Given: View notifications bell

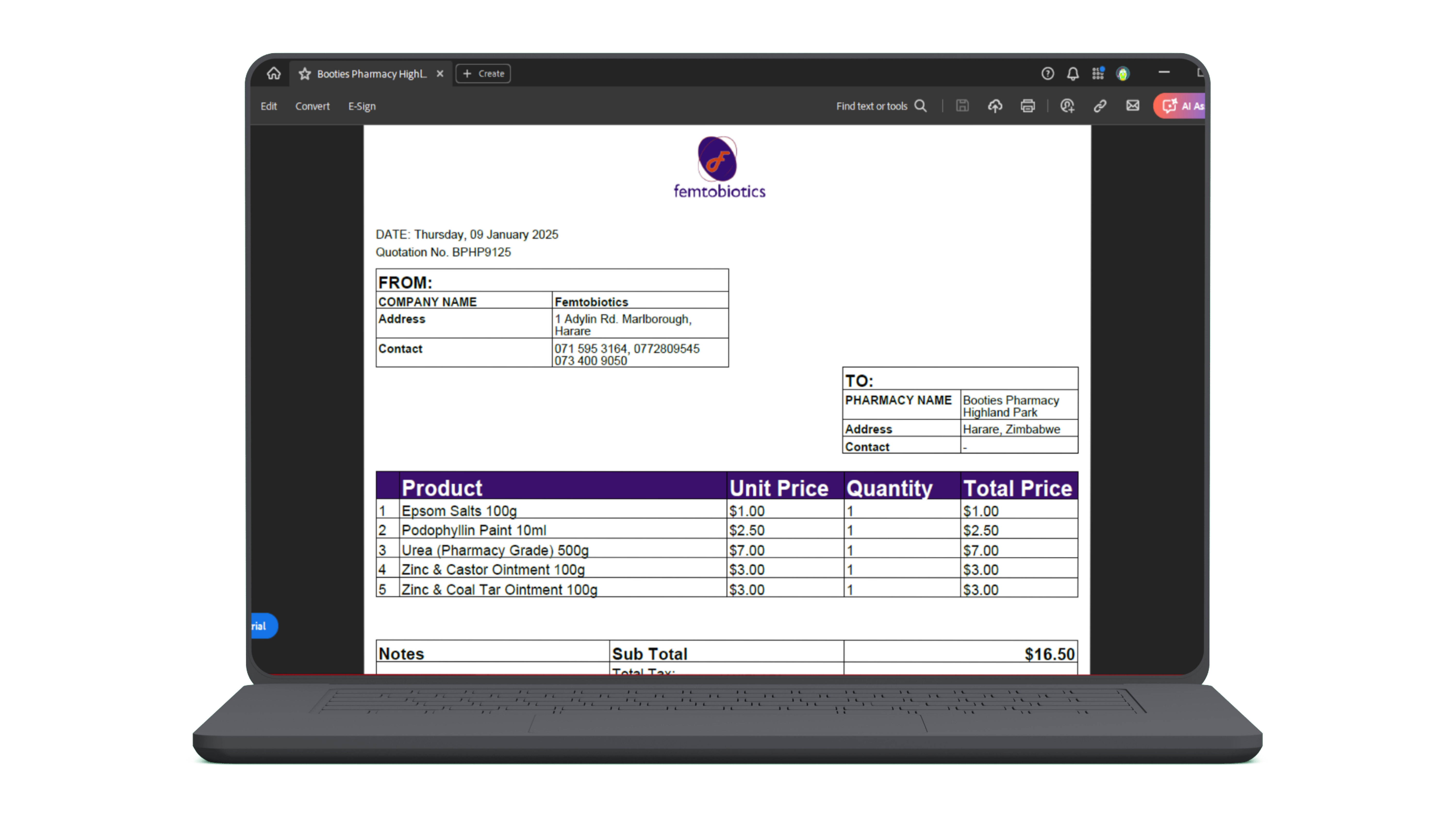Looking at the screenshot, I should (1073, 74).
